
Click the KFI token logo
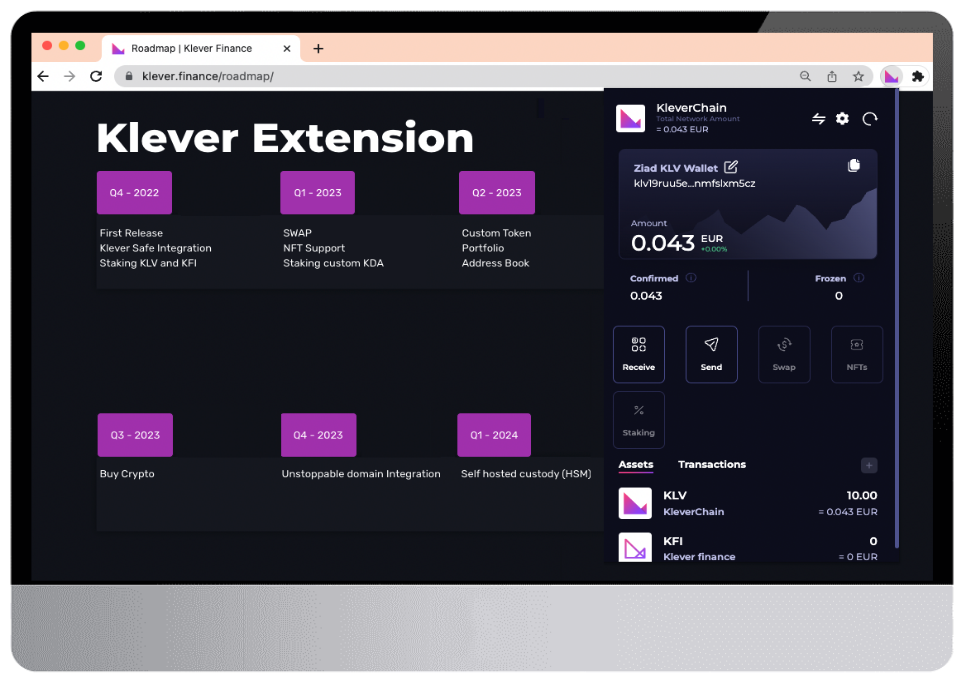click(x=635, y=547)
